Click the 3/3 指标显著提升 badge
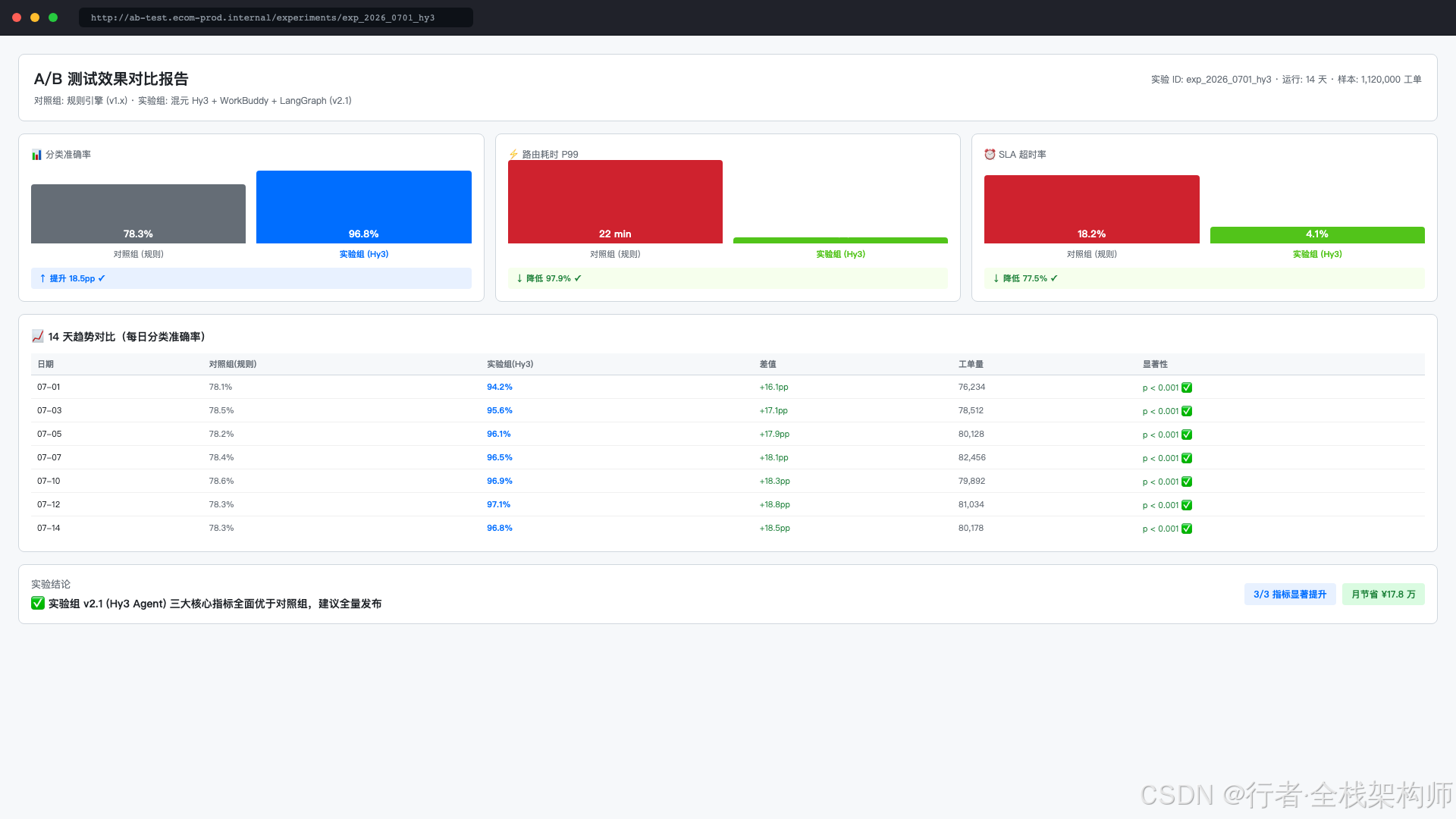The width and height of the screenshot is (1456, 819). 1290,595
